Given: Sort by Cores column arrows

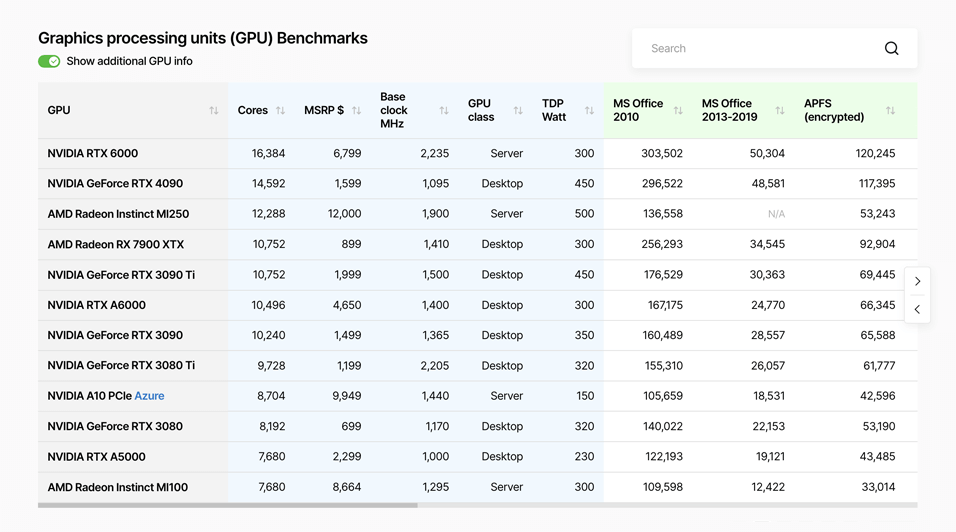Looking at the screenshot, I should (280, 110).
